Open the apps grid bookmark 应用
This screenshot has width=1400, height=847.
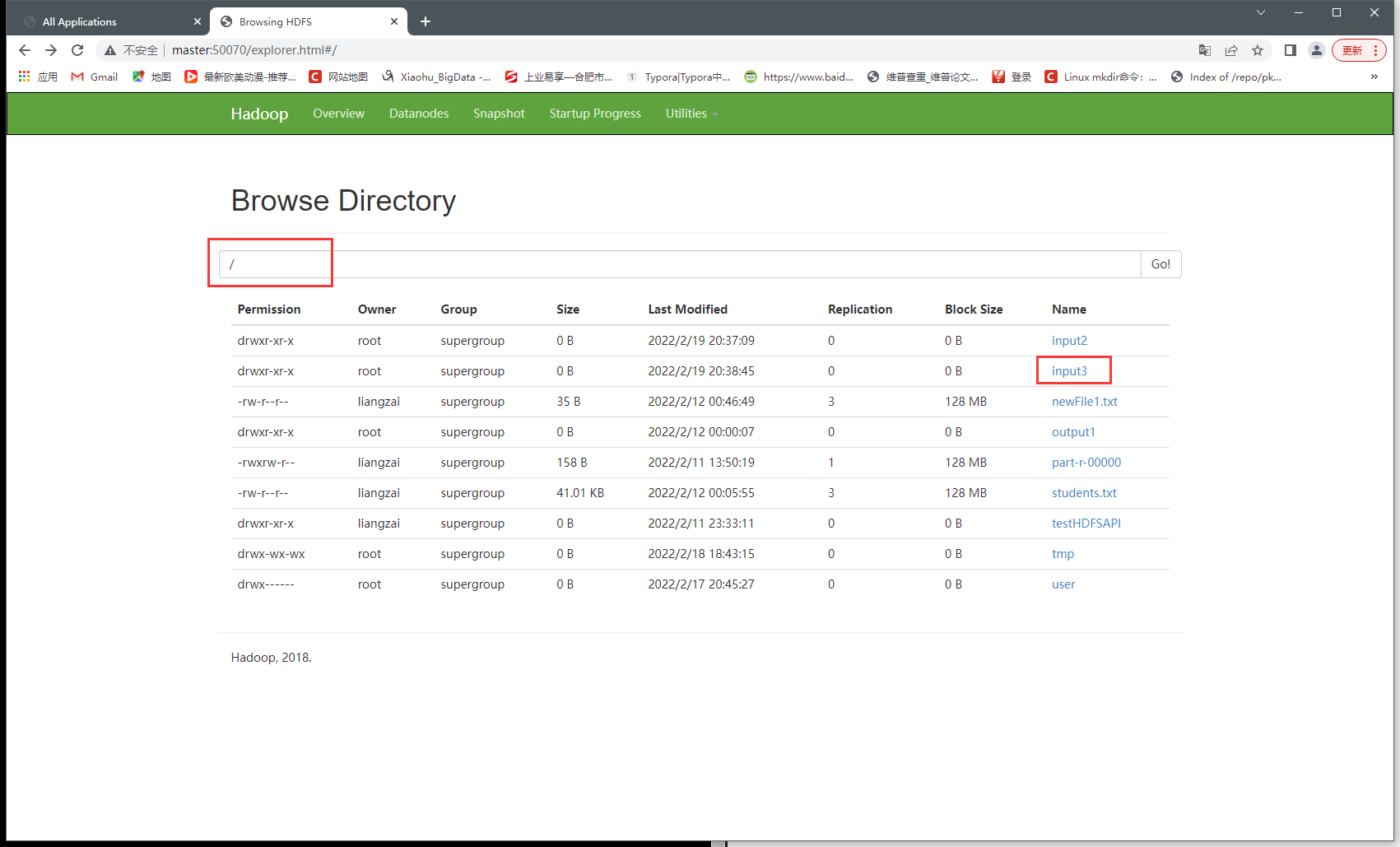coord(38,77)
